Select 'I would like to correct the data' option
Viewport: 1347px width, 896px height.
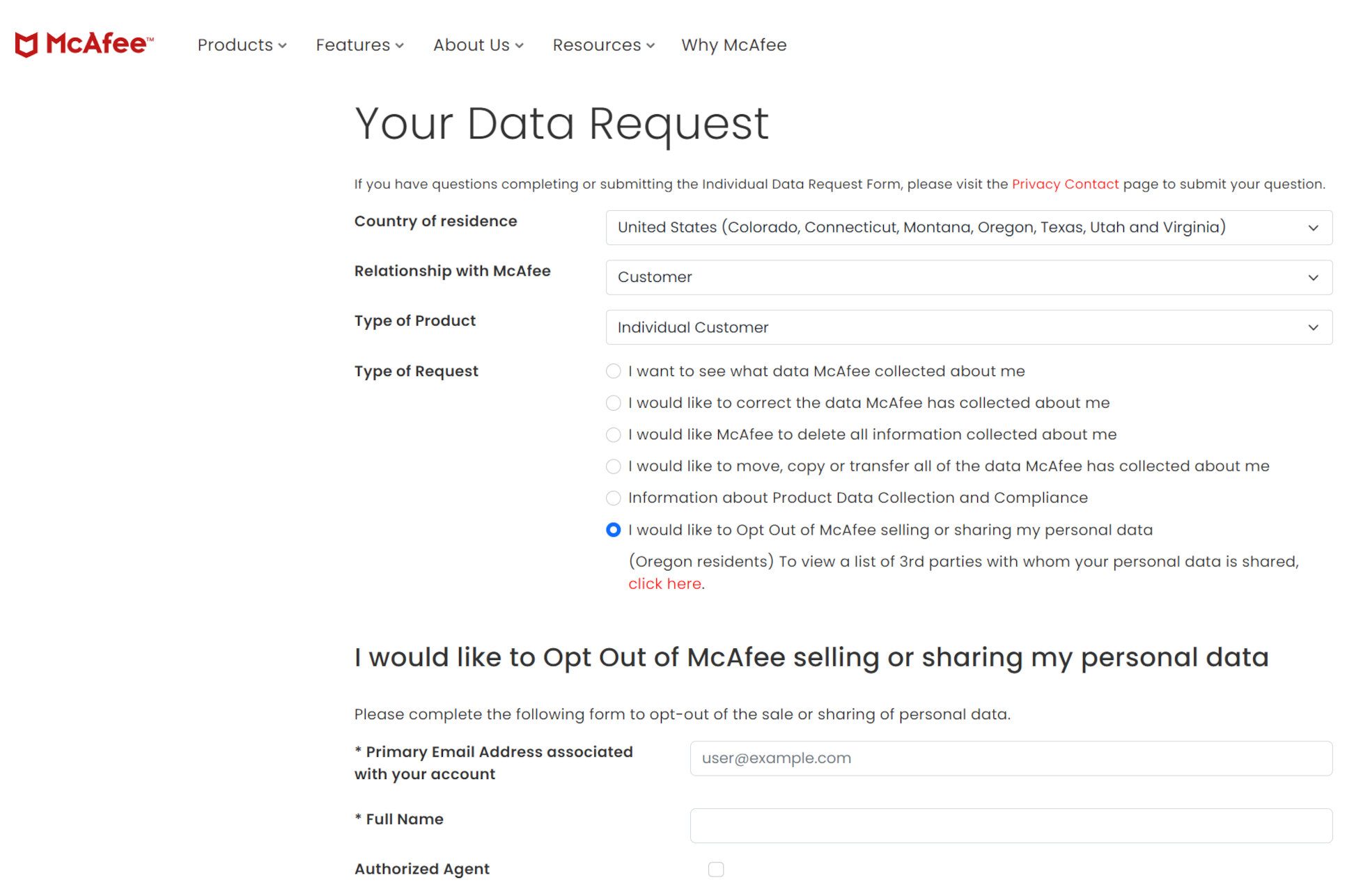coord(611,402)
